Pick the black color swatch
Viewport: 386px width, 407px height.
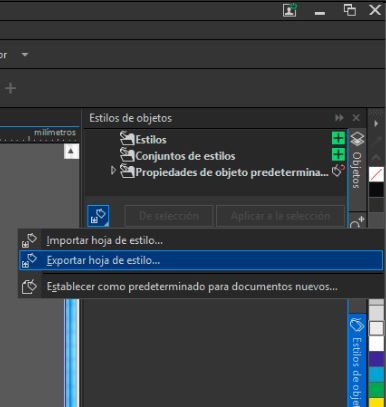(x=376, y=190)
